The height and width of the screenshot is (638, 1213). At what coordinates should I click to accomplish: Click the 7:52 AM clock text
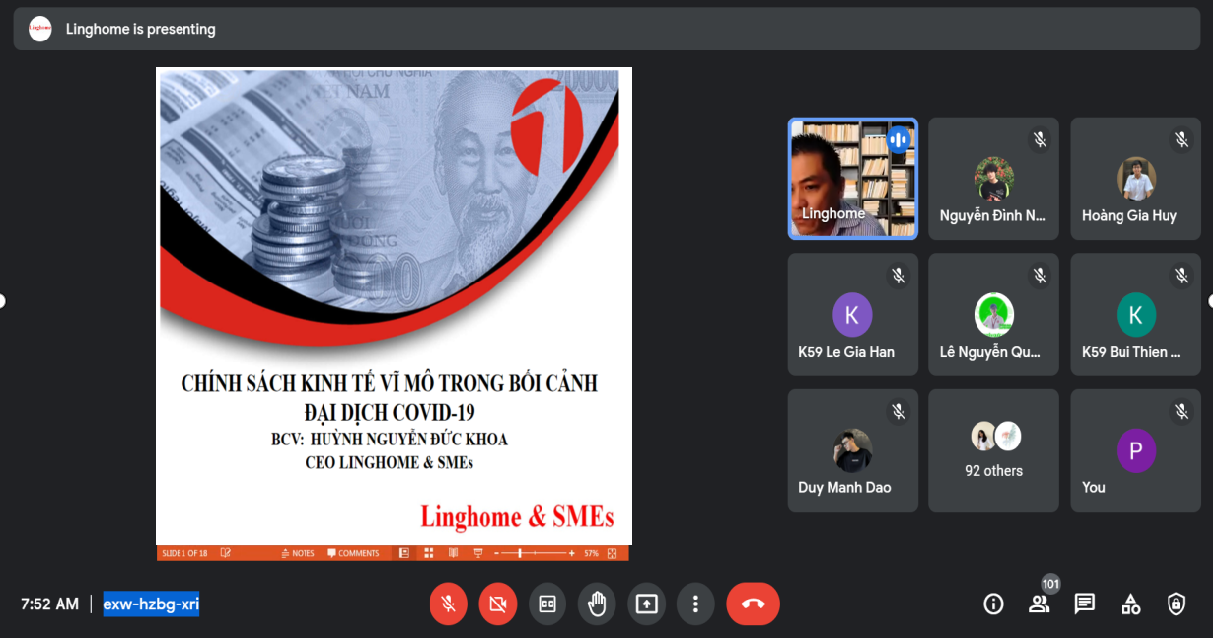[50, 604]
